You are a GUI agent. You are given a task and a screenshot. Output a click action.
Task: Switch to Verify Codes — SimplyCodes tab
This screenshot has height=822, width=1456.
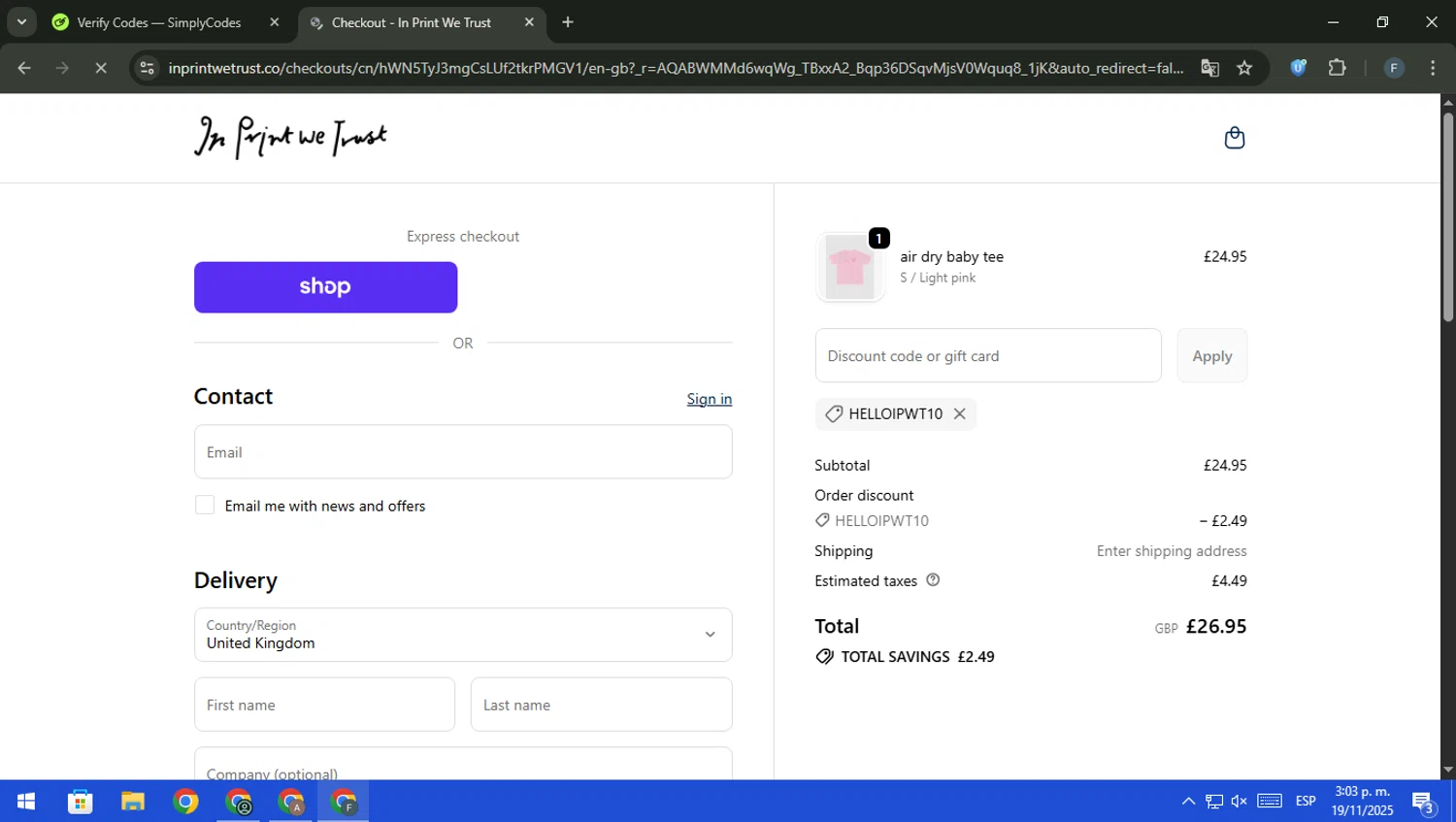167,22
